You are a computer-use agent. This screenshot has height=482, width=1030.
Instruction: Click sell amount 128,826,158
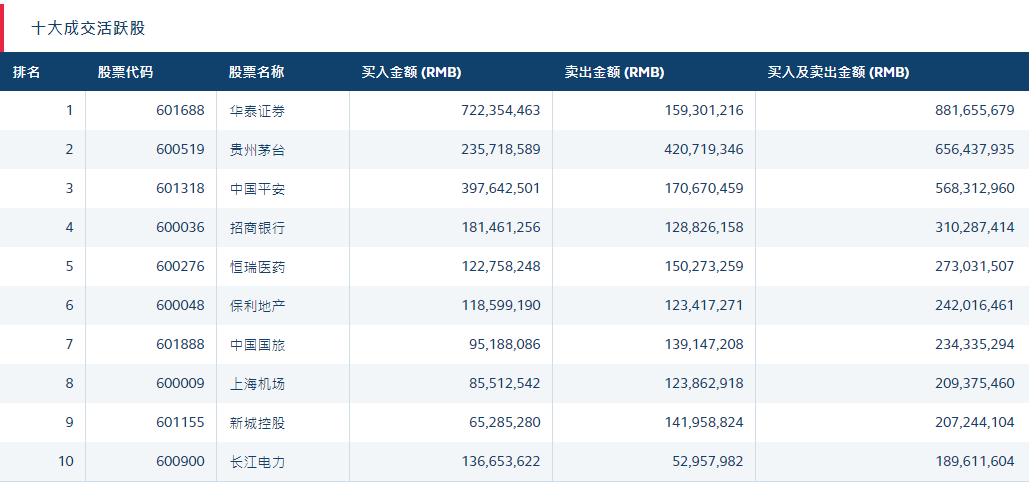(x=705, y=227)
